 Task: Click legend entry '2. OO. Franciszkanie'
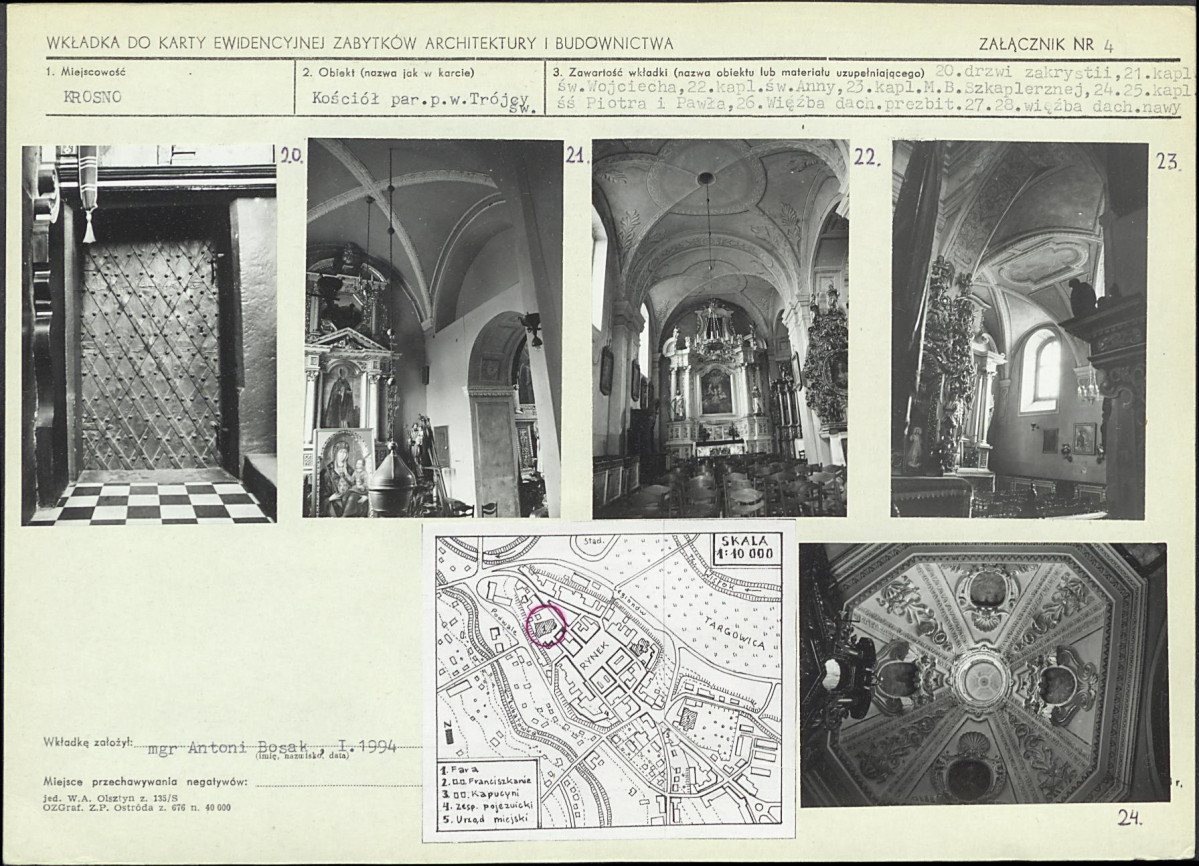coord(486,781)
